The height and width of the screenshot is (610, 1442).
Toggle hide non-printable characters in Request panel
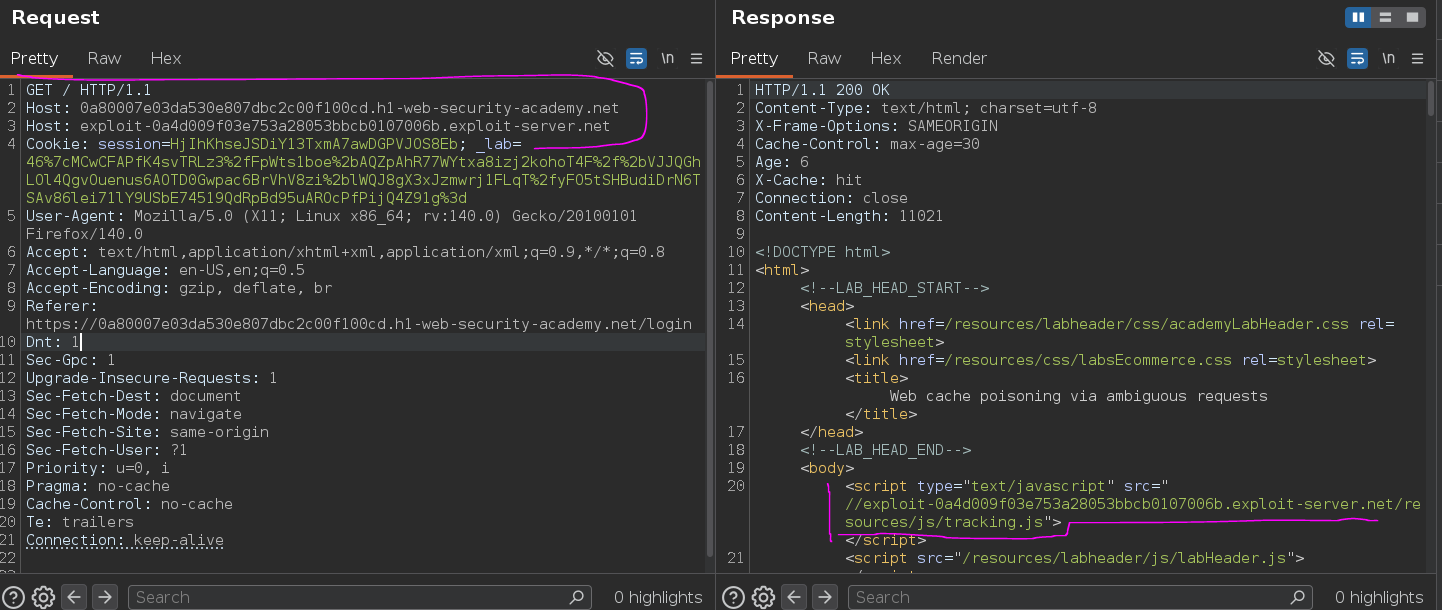[605, 58]
